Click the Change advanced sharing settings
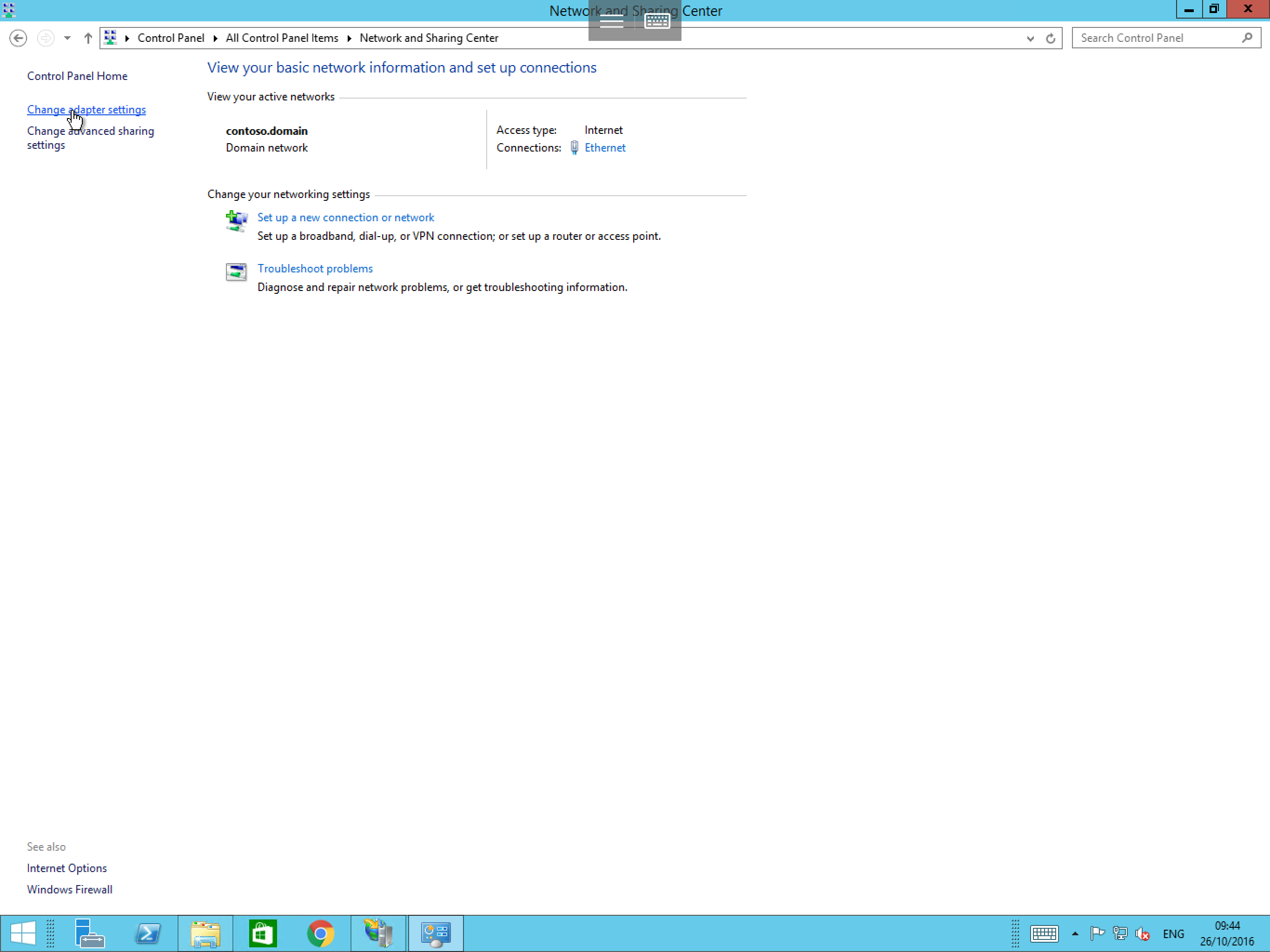Viewport: 1270px width, 952px height. pyautogui.click(x=90, y=138)
